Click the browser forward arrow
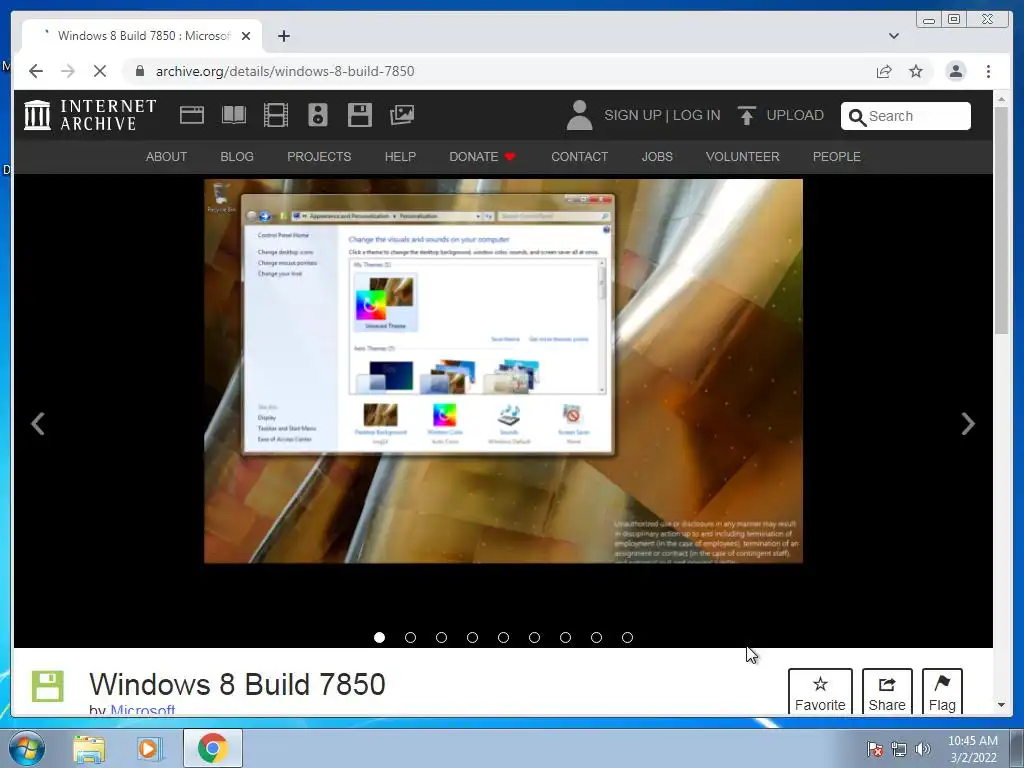This screenshot has width=1024, height=768. click(x=68, y=71)
